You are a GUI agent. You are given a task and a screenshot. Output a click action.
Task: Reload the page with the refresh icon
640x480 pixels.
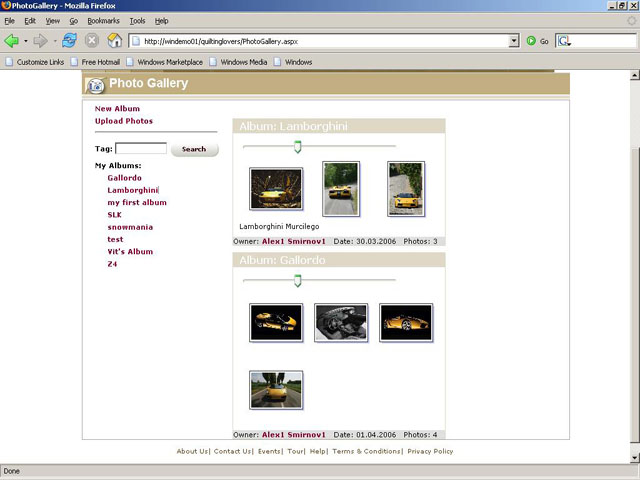[x=69, y=41]
